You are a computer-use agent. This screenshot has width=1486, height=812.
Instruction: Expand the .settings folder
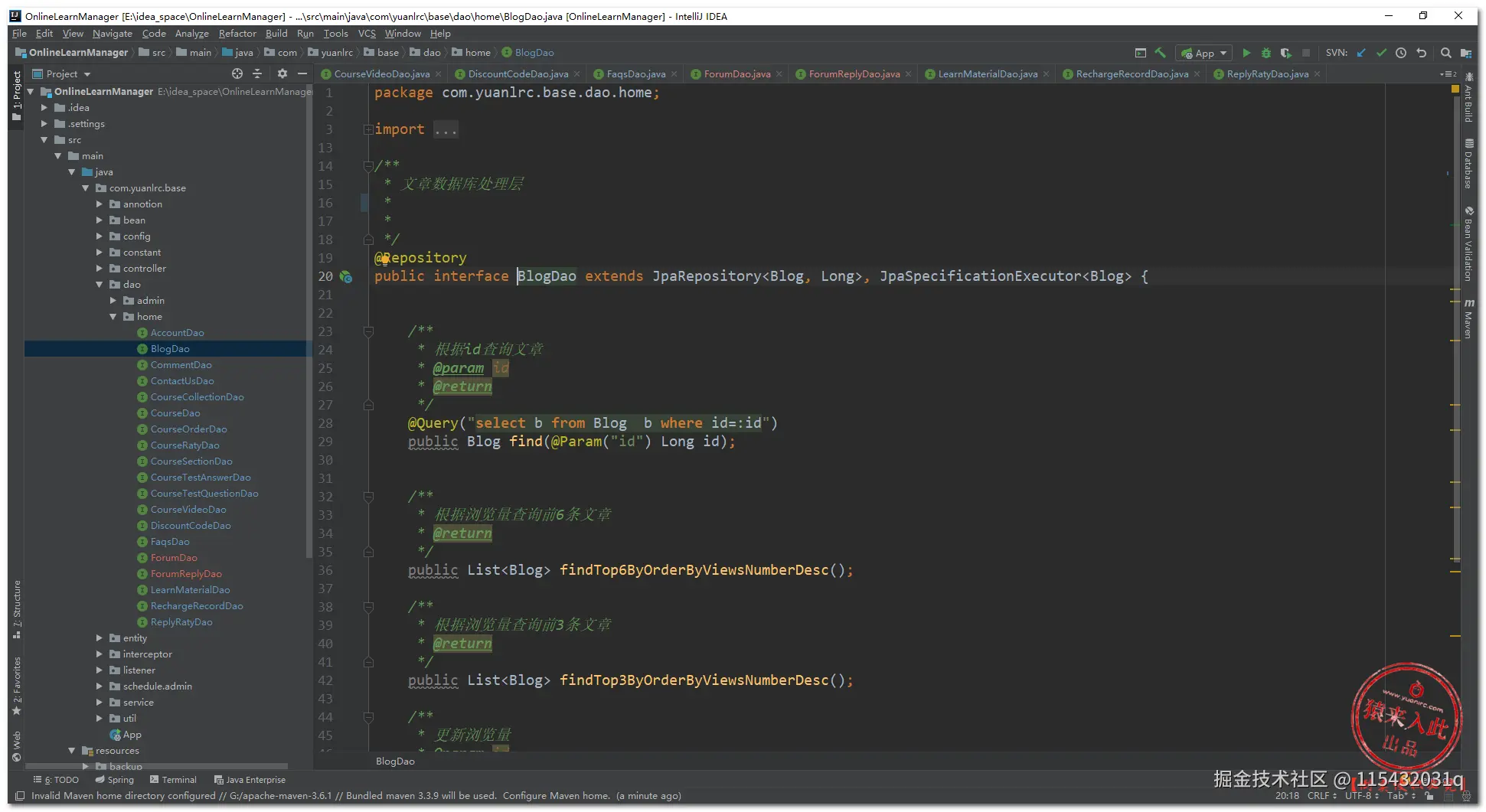coord(44,124)
